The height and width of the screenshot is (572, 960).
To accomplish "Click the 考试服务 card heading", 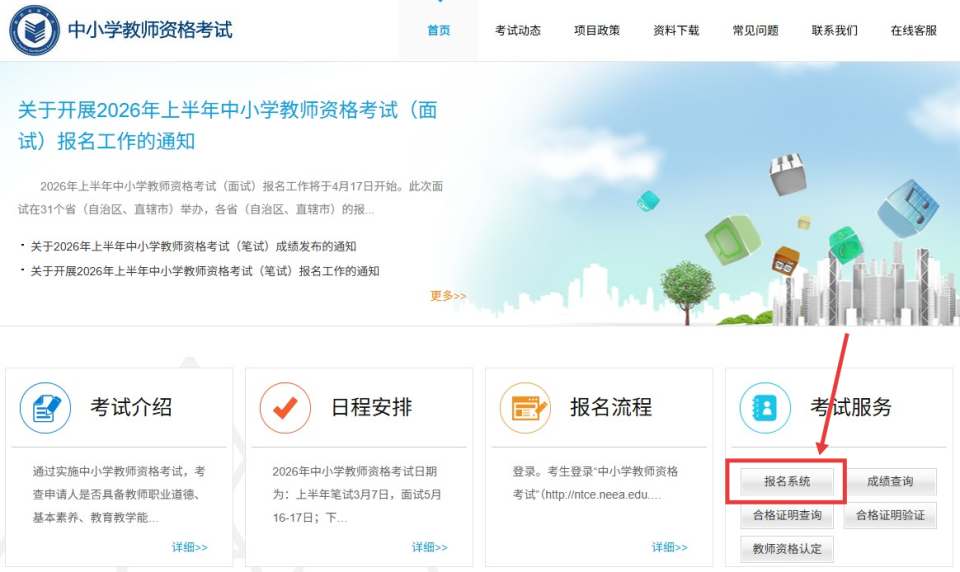I will [851, 407].
